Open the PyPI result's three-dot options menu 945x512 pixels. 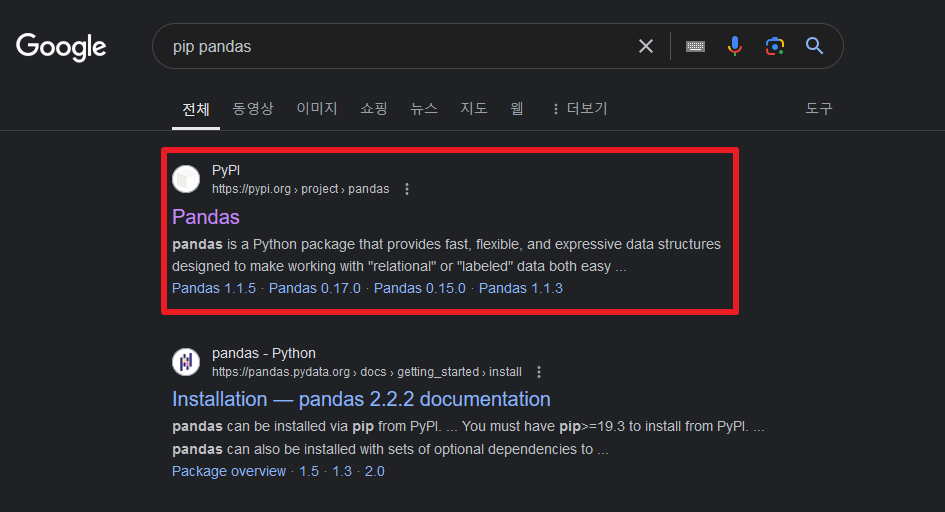click(407, 189)
